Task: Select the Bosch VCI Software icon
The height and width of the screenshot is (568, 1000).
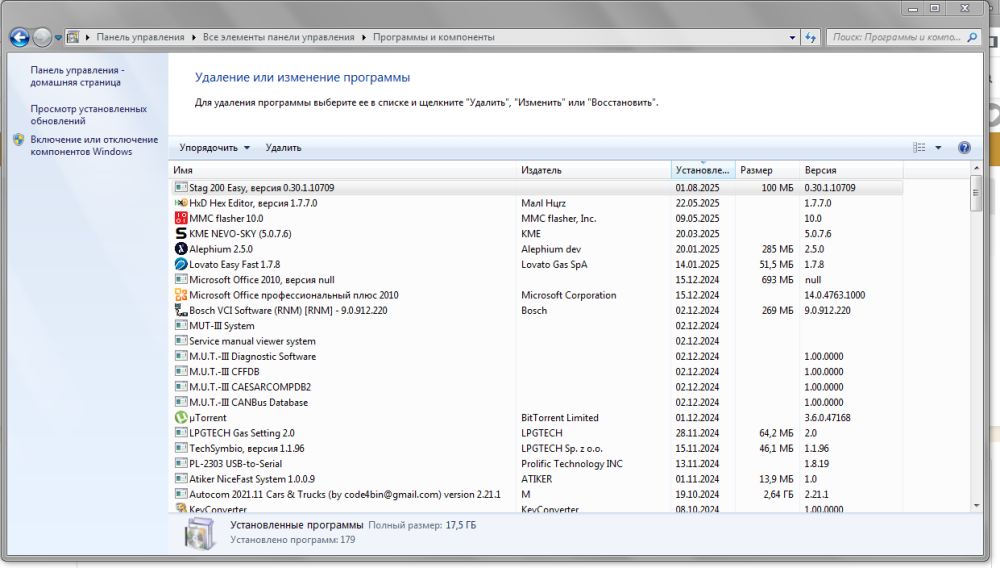Action: [181, 310]
